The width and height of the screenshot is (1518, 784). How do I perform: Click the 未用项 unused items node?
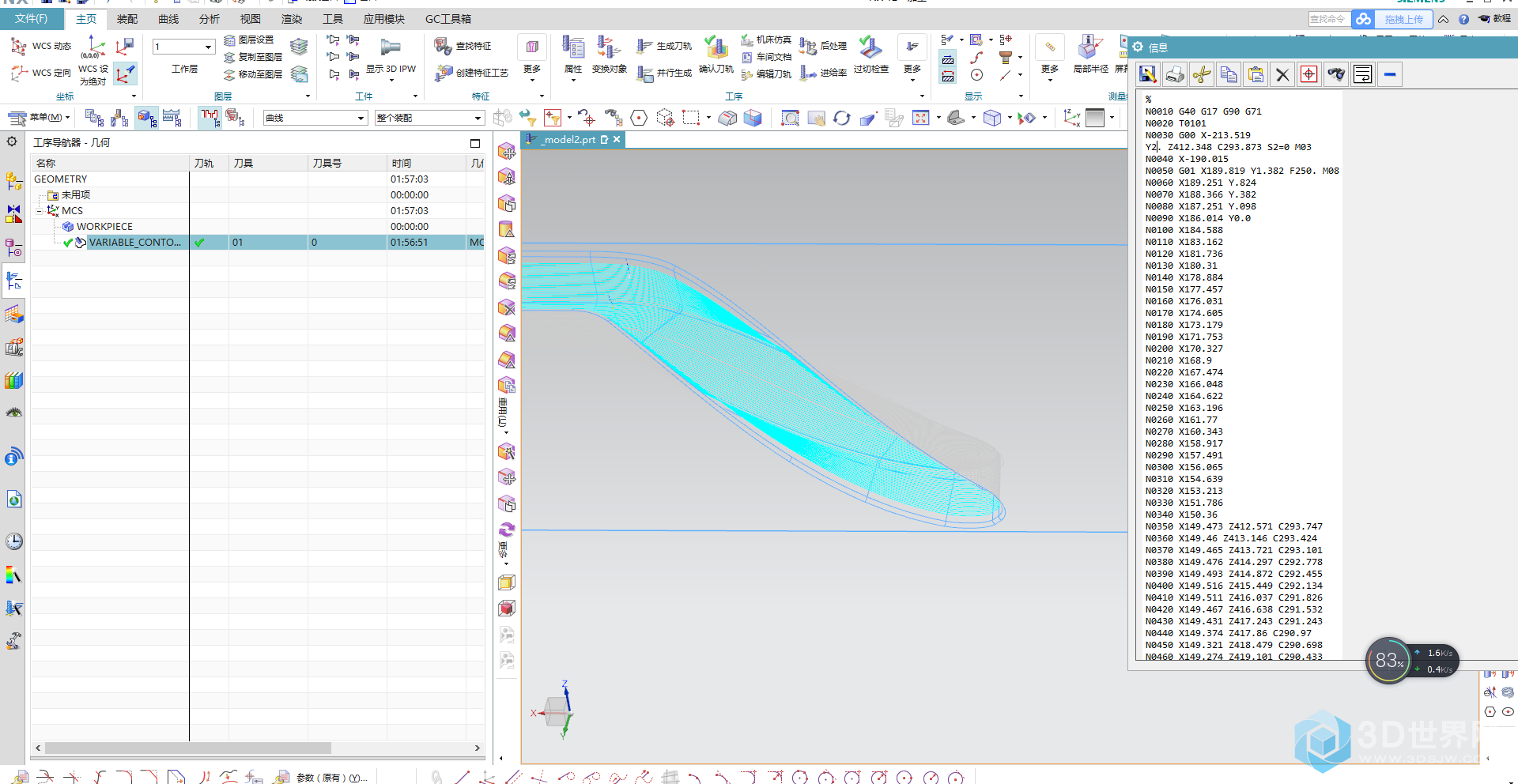(75, 195)
